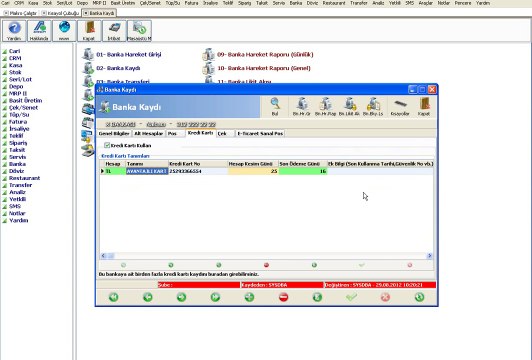
Task: Click the grid's horizontal scrollbar right arrow
Action: tap(430, 255)
